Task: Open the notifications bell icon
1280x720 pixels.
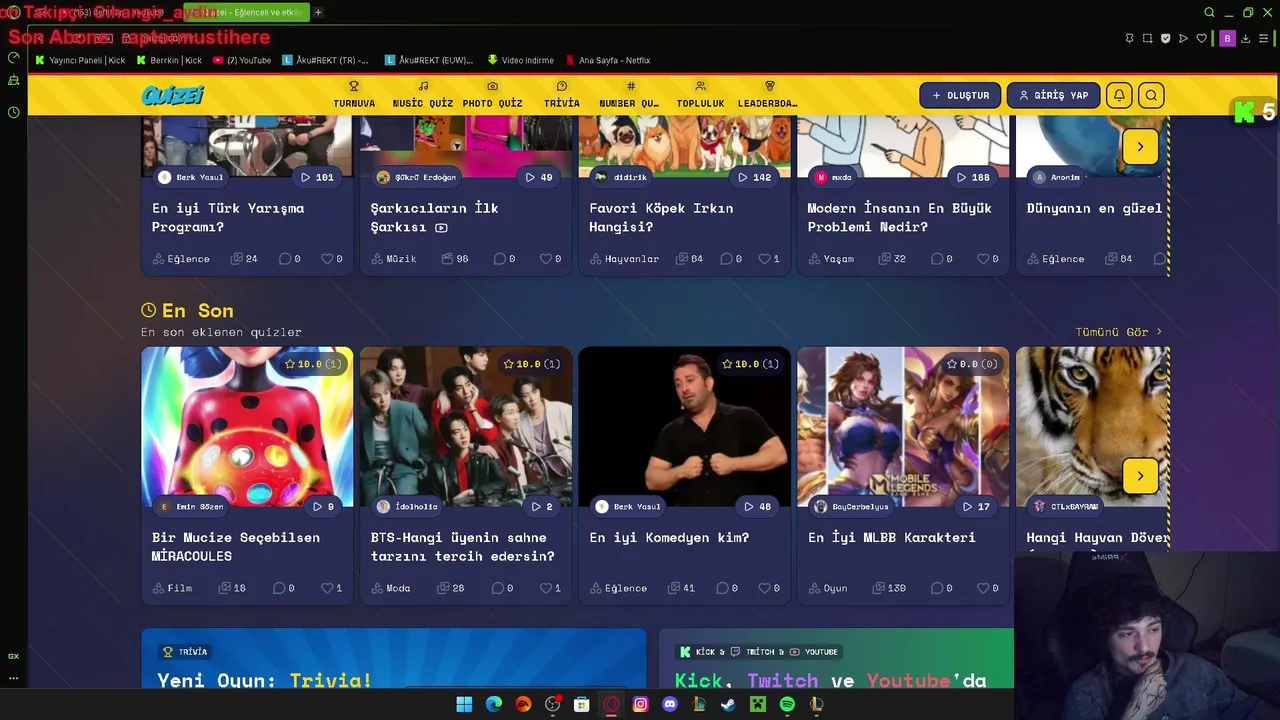Action: point(1119,95)
